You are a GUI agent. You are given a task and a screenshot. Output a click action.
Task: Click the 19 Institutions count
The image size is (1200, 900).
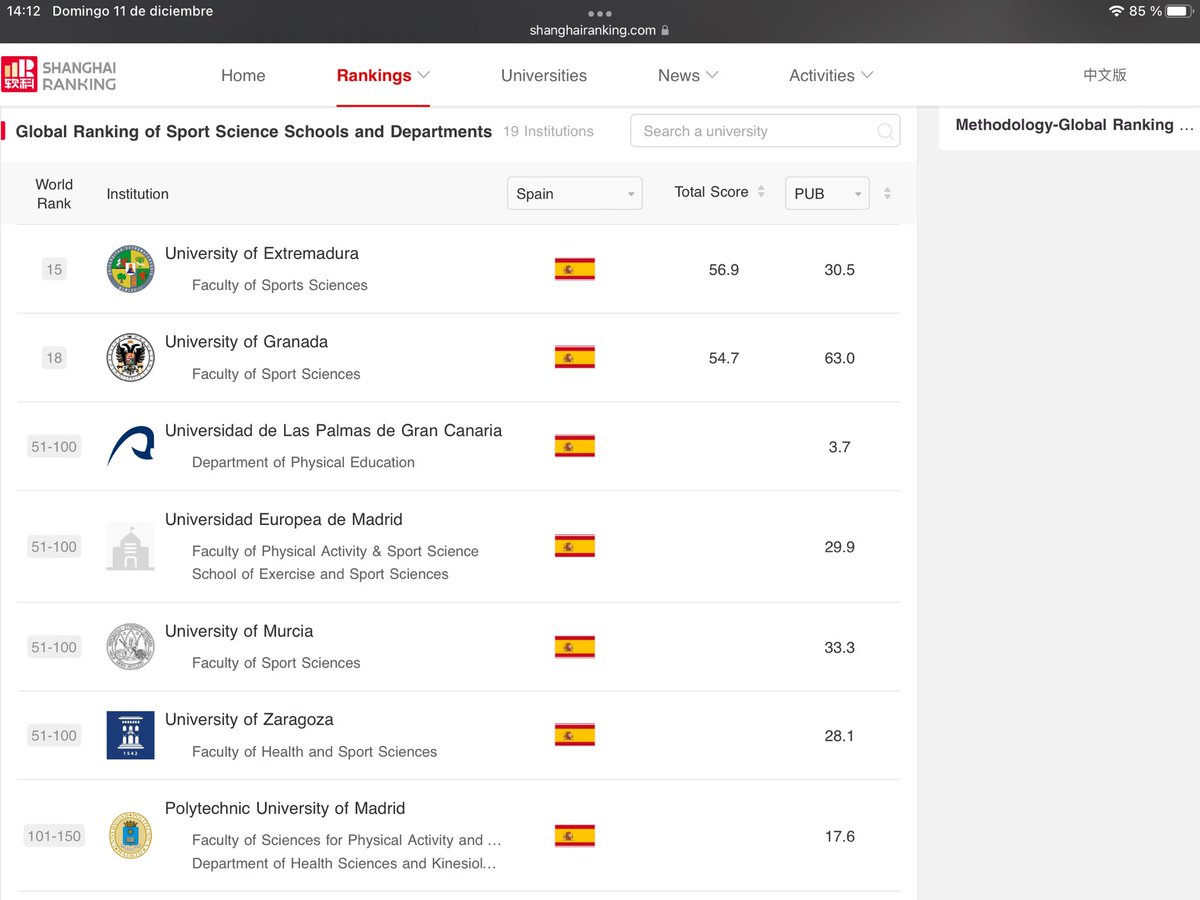548,131
